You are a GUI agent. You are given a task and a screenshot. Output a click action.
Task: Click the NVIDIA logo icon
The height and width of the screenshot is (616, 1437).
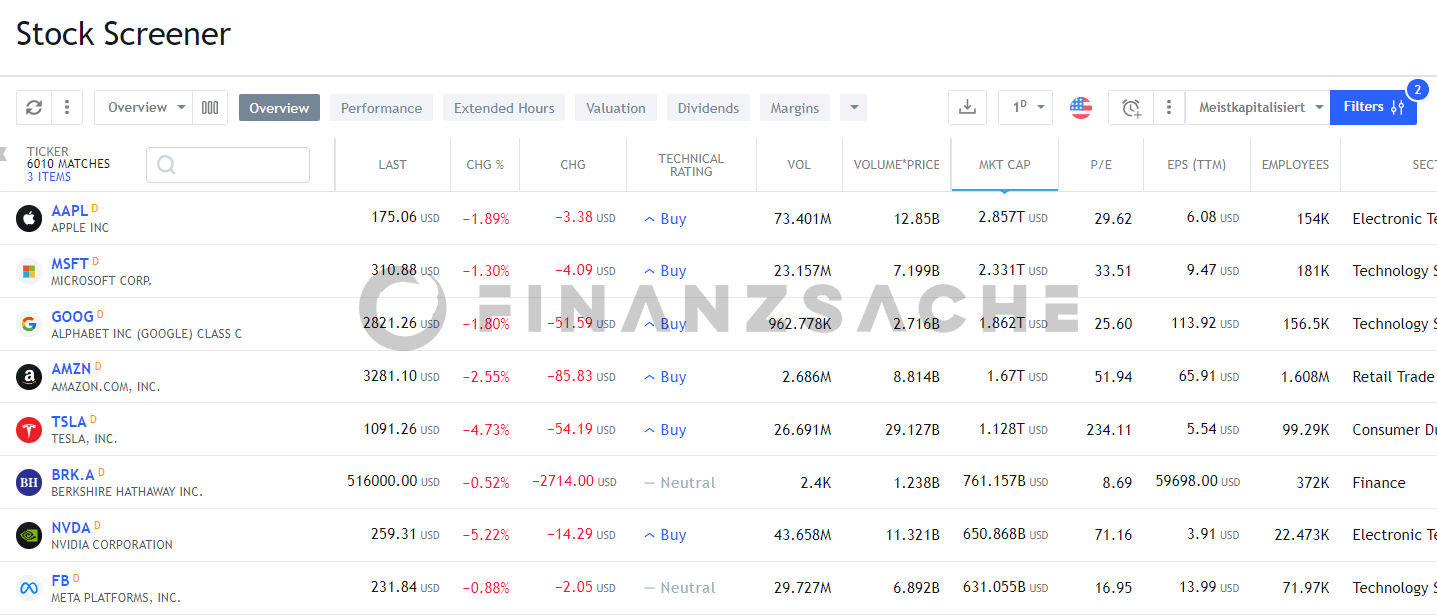pos(29,535)
